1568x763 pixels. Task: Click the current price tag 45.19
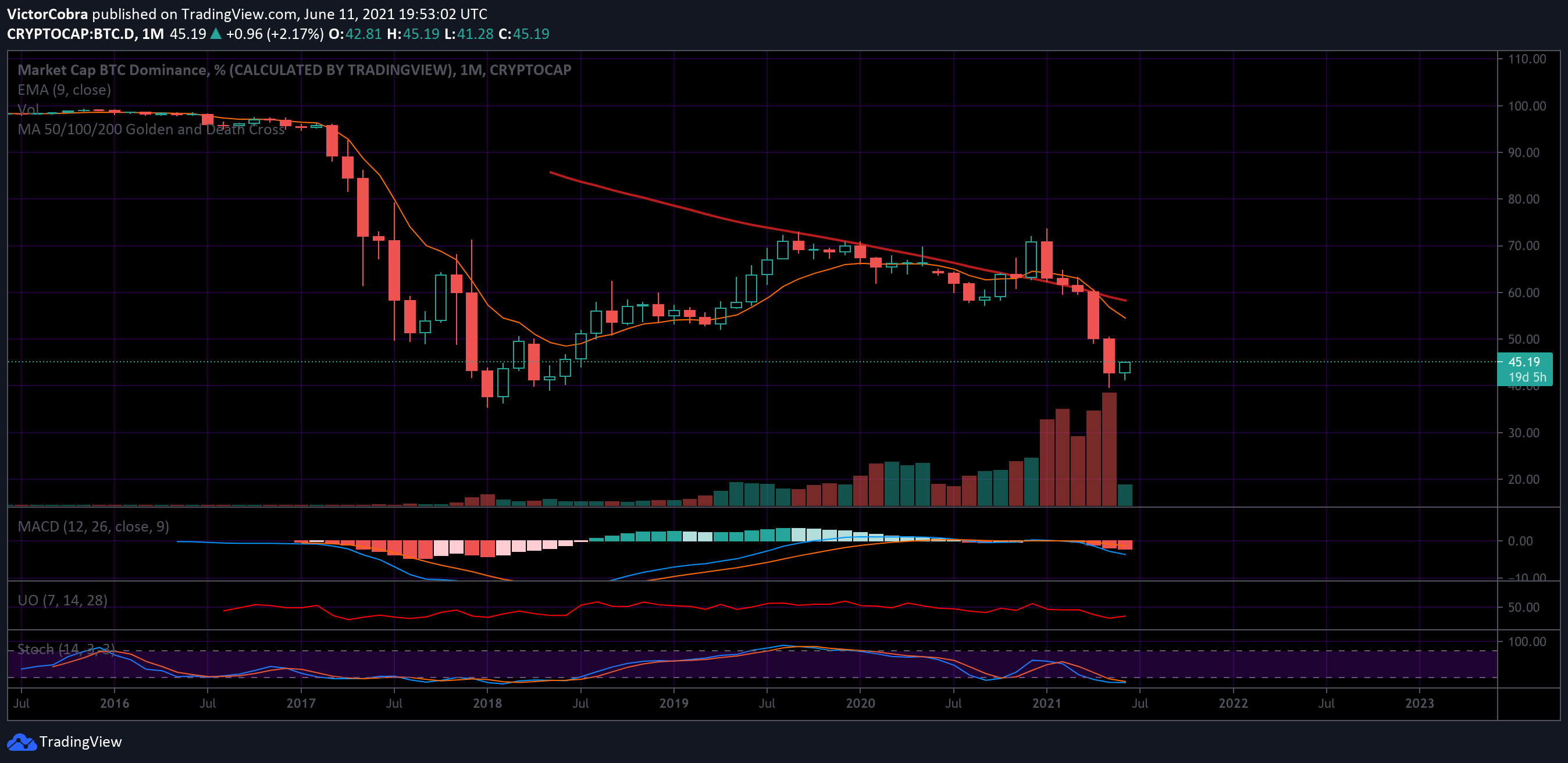click(x=1525, y=362)
